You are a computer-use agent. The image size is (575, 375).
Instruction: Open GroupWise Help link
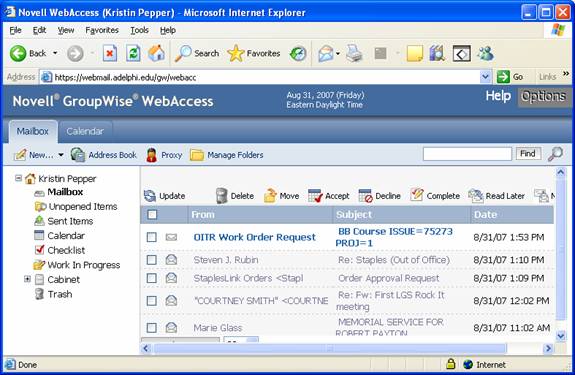[498, 96]
